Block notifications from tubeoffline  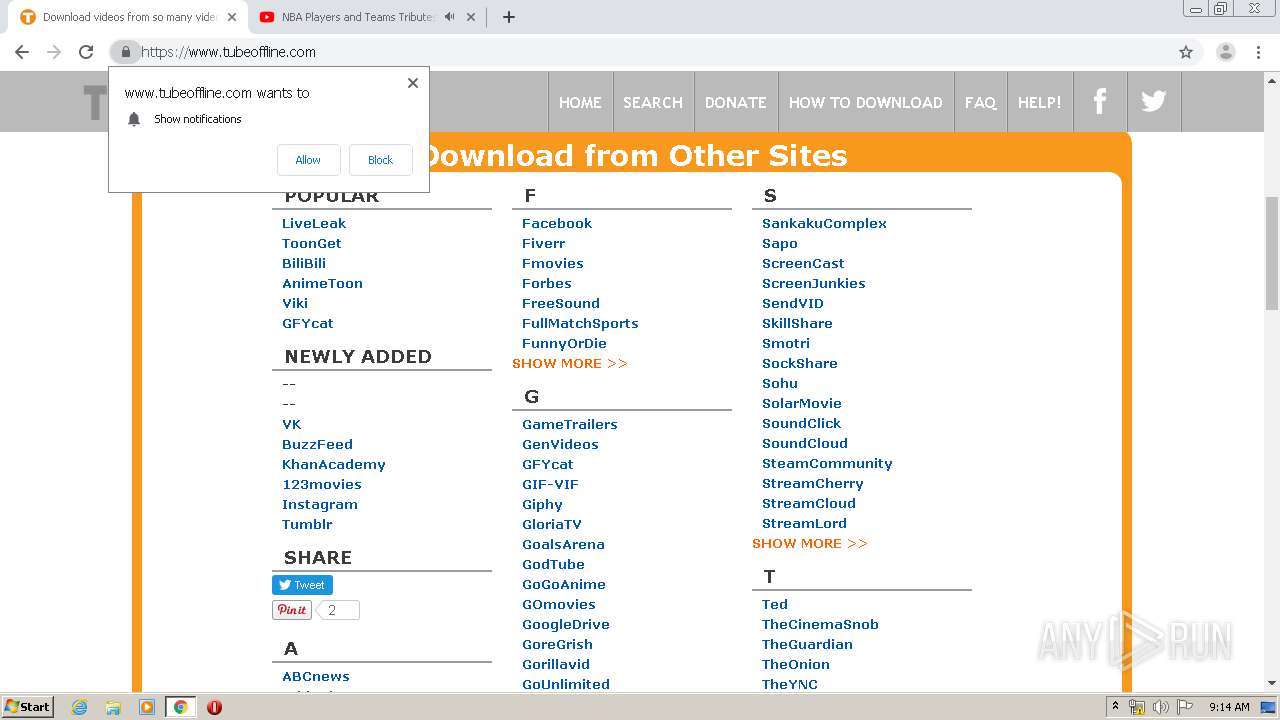coord(381,160)
